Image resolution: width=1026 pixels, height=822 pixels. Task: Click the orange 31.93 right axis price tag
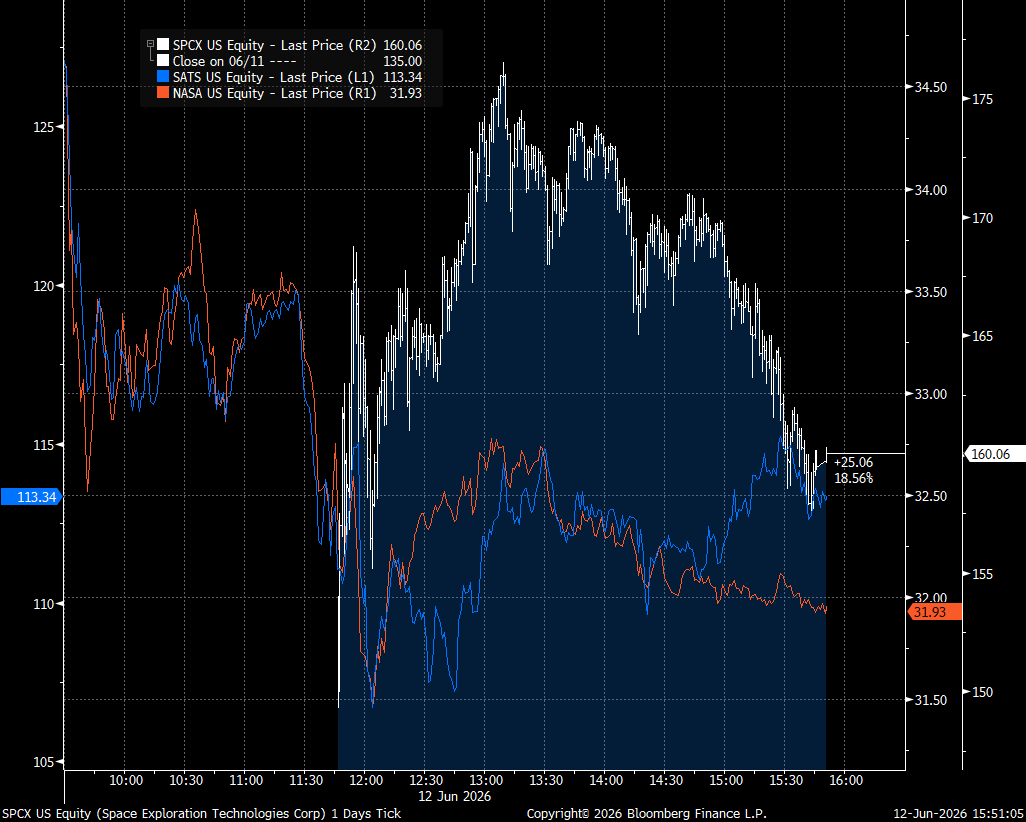[934, 612]
